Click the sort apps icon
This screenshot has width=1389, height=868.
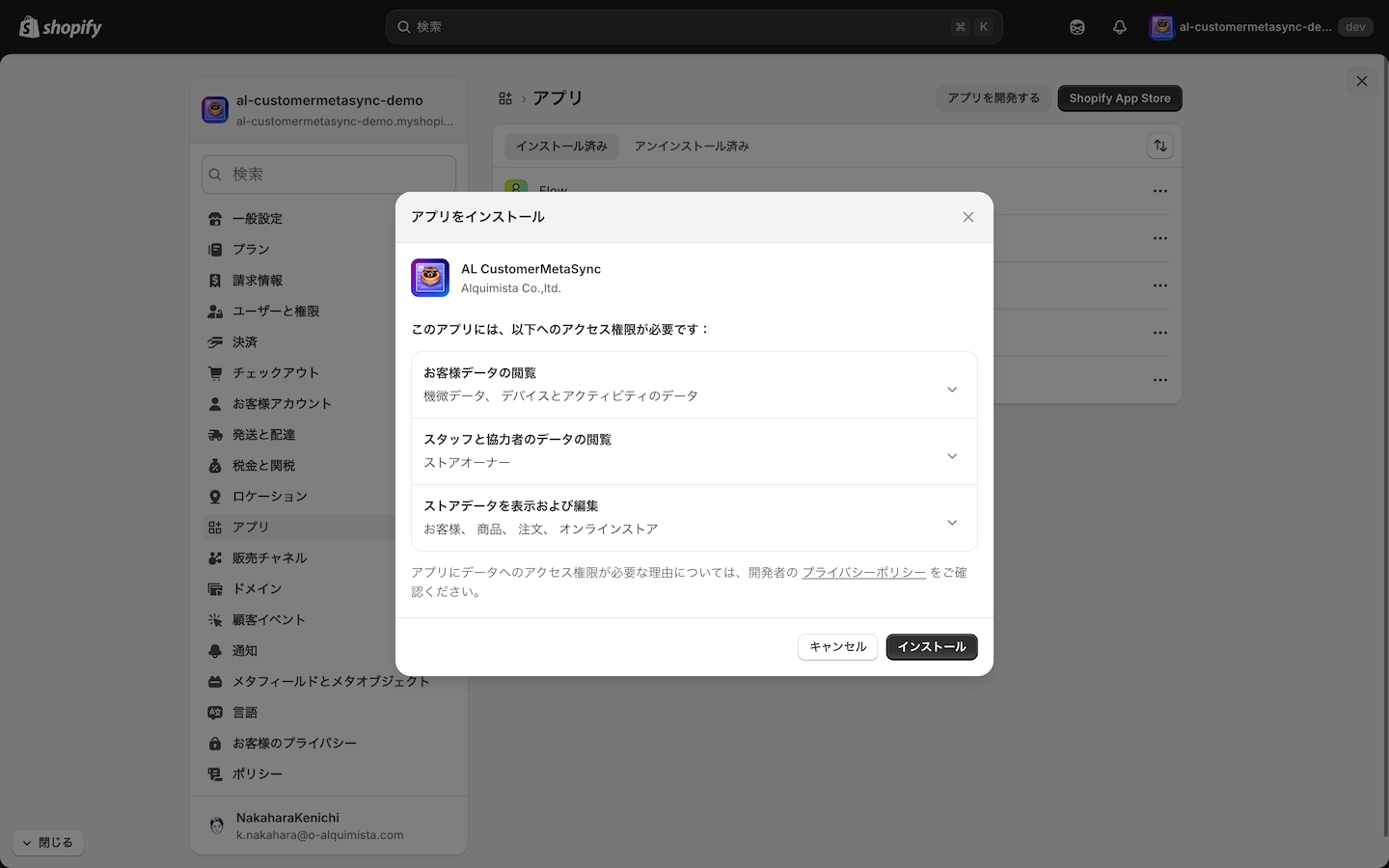pos(1160,147)
